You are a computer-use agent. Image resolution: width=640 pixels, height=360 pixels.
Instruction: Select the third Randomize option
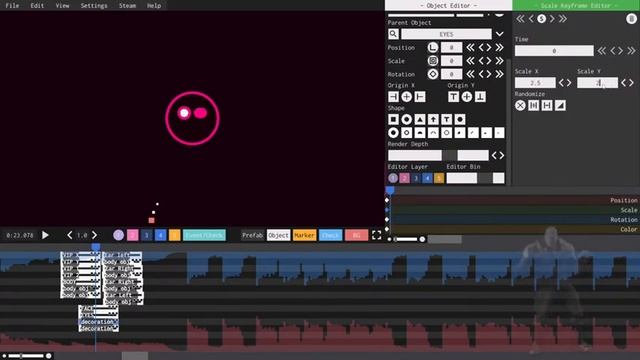[x=547, y=105]
